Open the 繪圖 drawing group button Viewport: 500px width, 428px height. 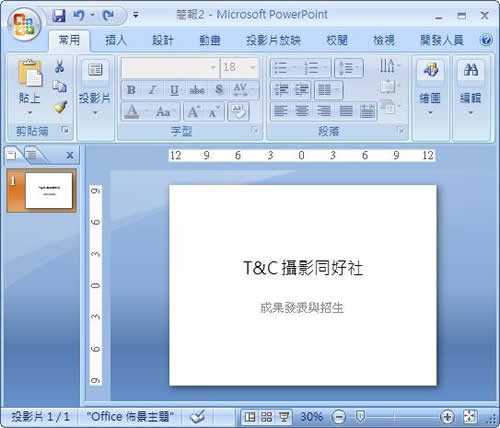(x=430, y=88)
